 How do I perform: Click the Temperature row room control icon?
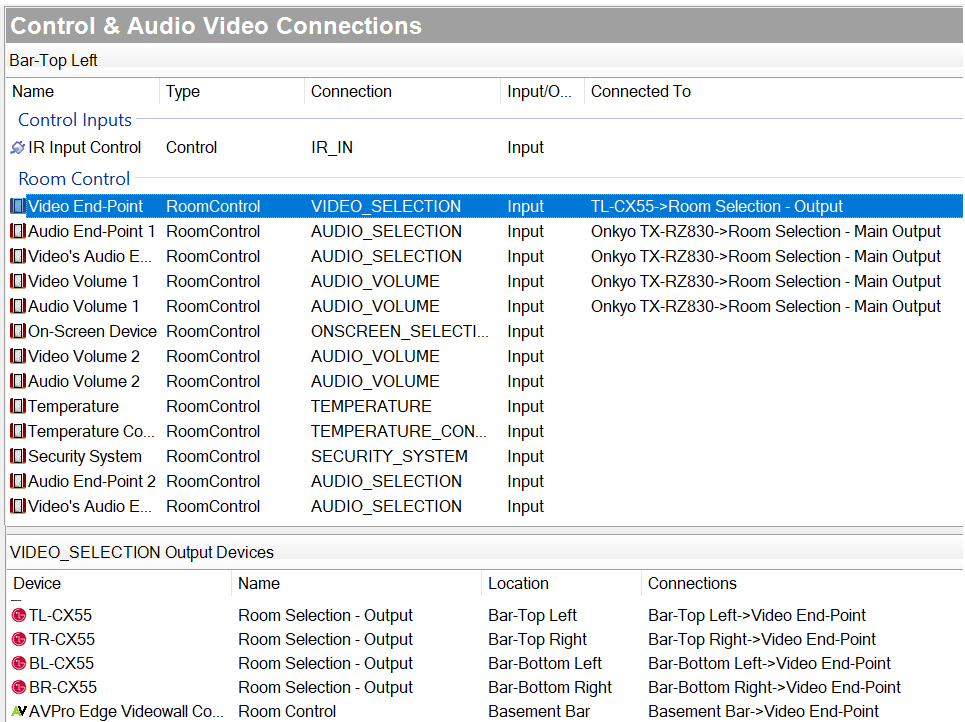pyautogui.click(x=18, y=407)
